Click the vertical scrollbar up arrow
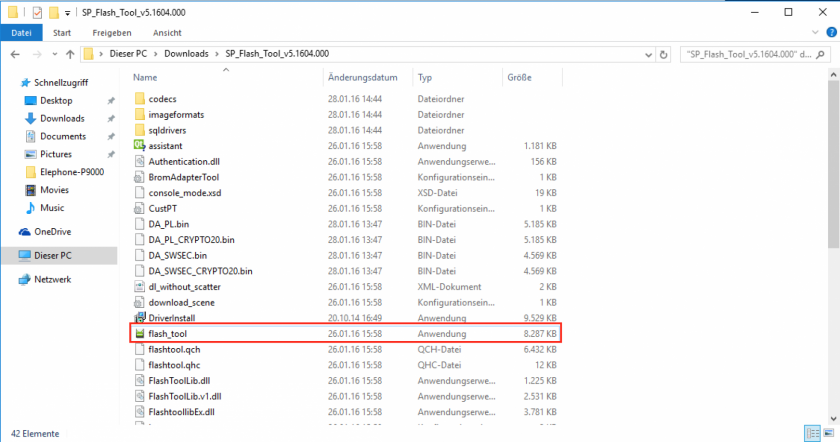840x442 pixels. pos(833,75)
